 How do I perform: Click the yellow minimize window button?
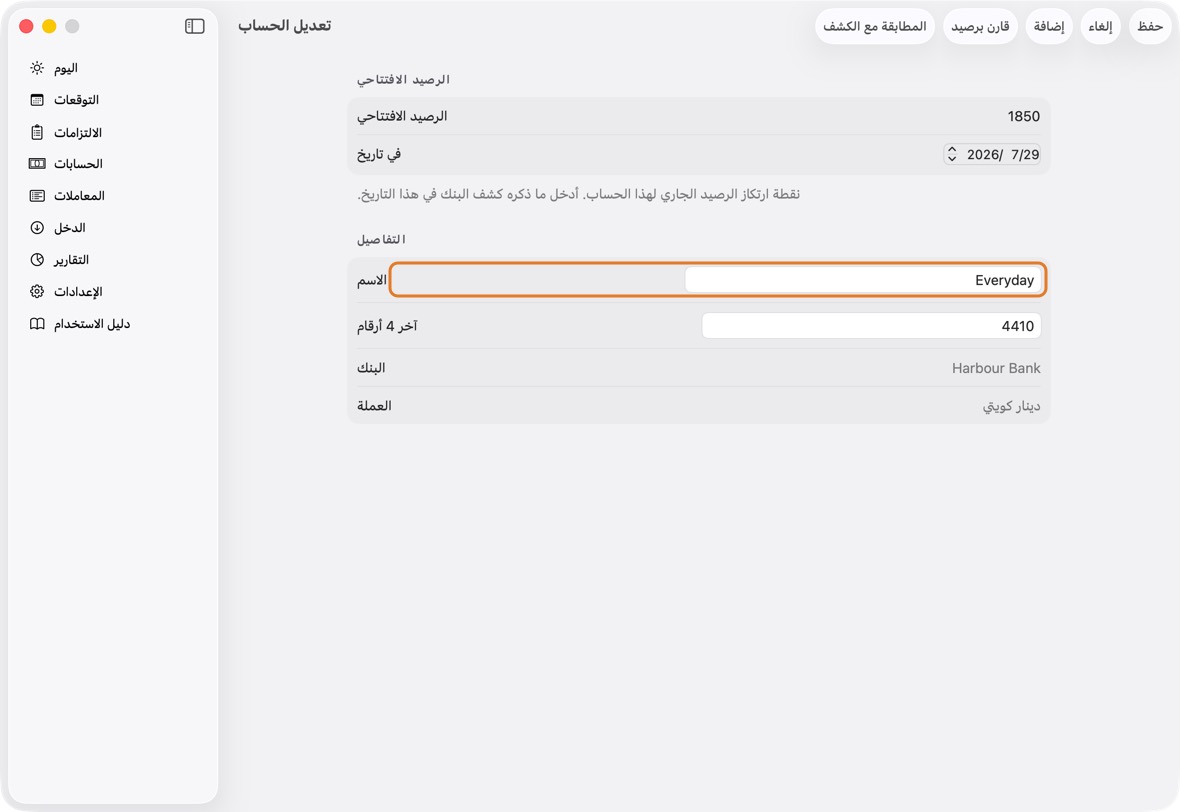tap(49, 26)
